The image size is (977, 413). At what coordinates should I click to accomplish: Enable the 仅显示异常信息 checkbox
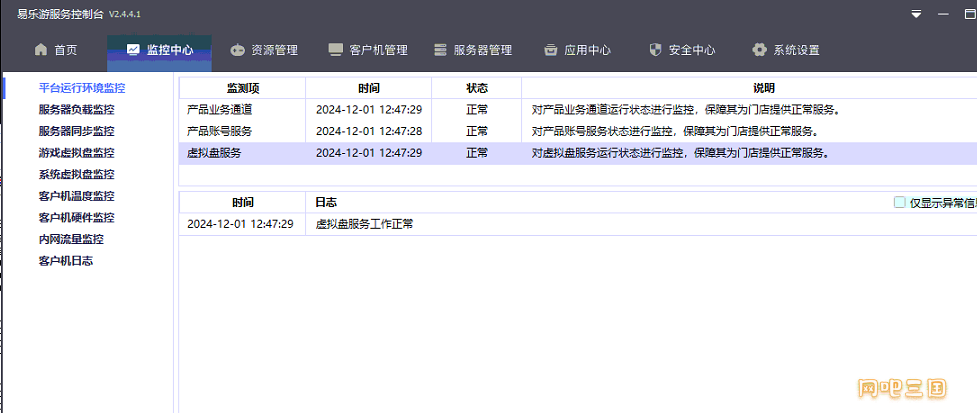pos(900,202)
